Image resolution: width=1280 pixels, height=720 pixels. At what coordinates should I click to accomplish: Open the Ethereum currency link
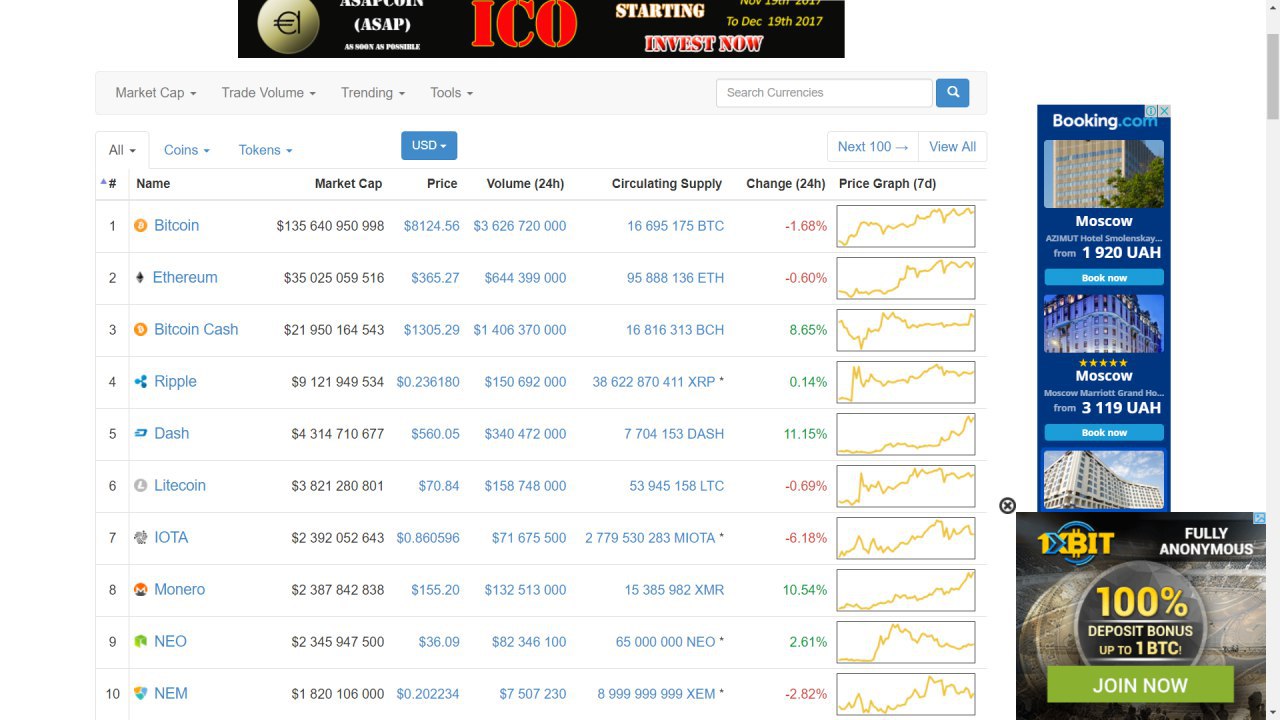pyautogui.click(x=185, y=278)
